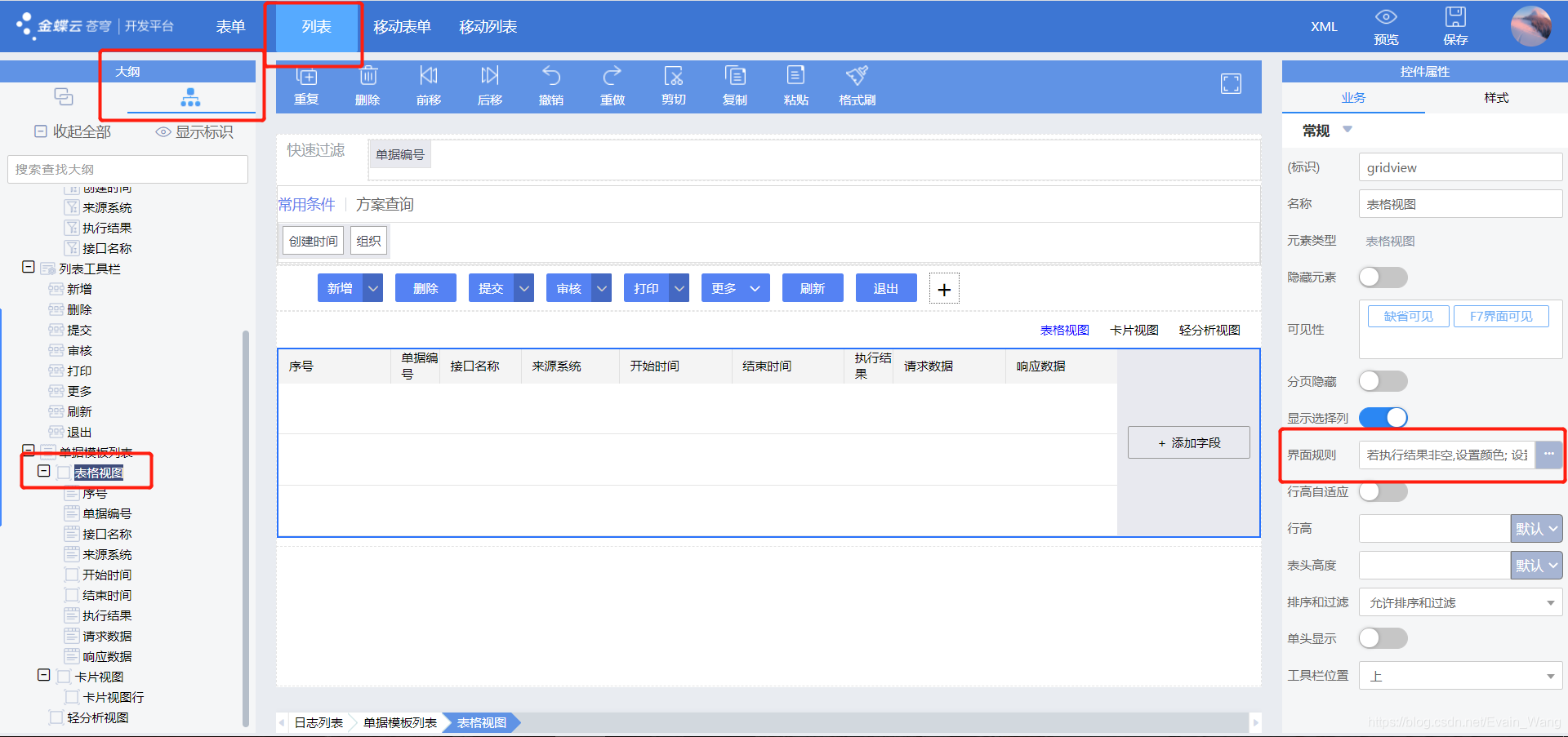
Task: Click the 前移 move-forward icon
Action: 429,76
